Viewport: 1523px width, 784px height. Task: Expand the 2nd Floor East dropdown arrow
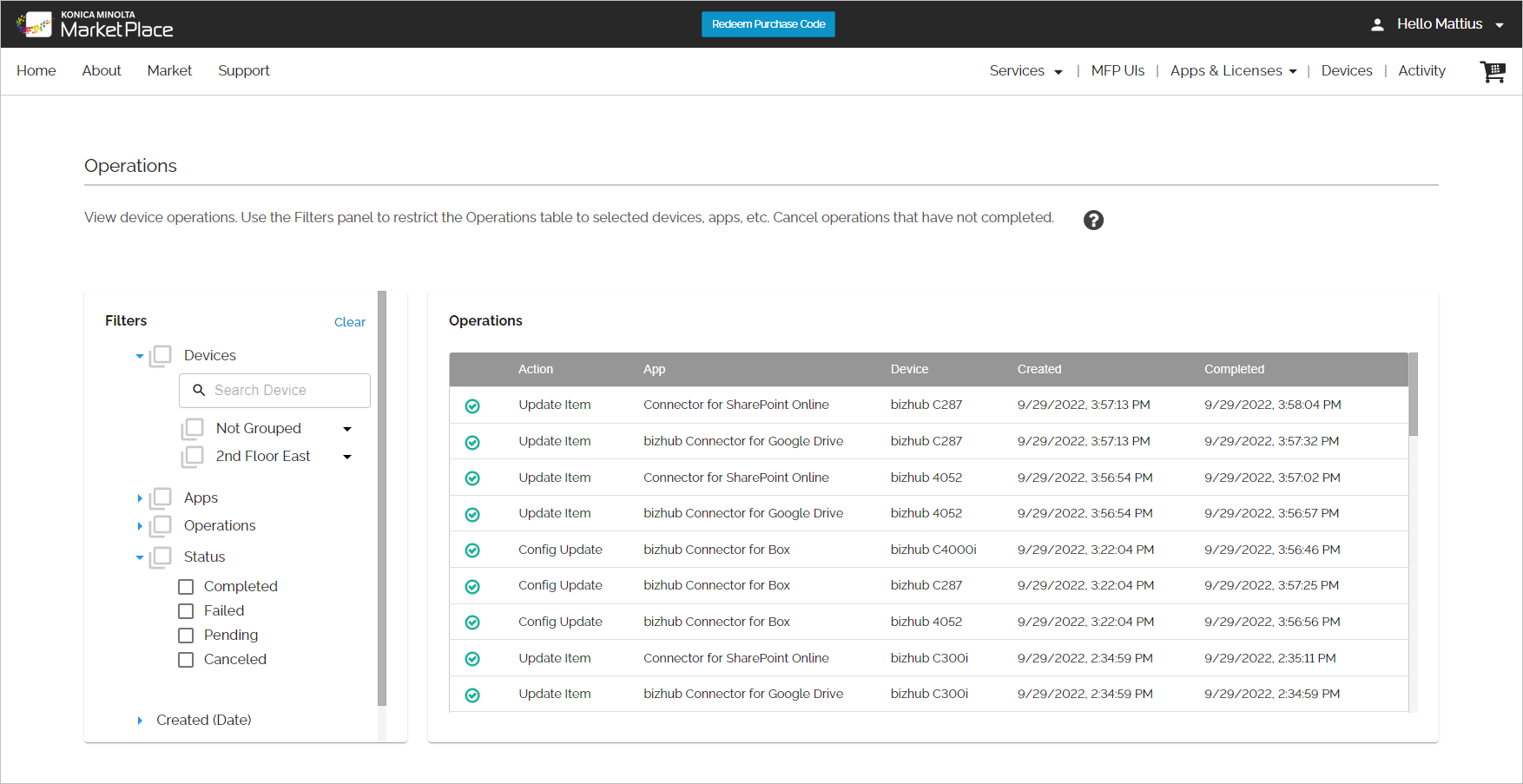(x=347, y=457)
